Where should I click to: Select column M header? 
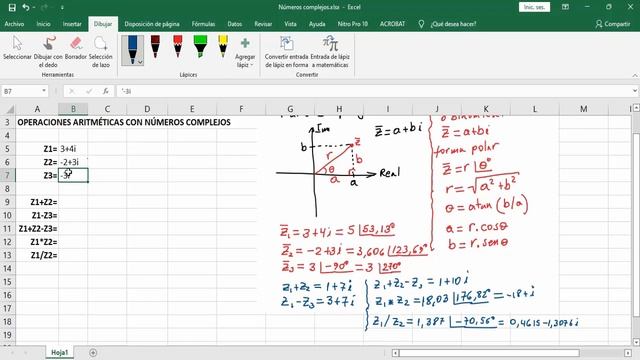583,109
